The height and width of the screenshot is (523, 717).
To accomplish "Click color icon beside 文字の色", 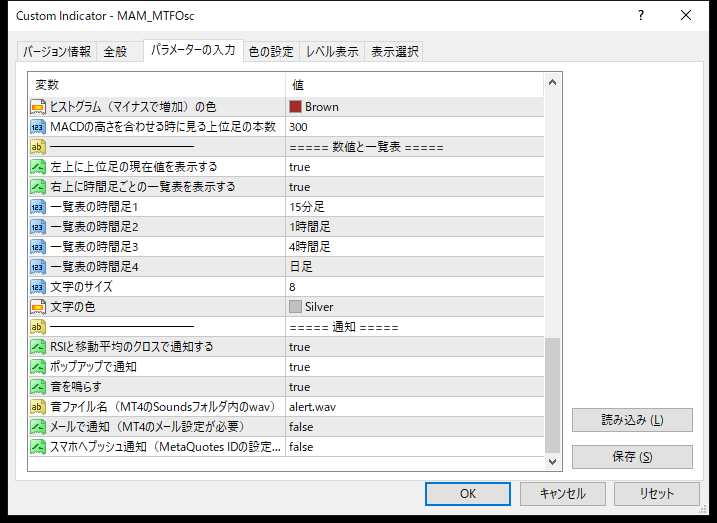I will (x=38, y=307).
